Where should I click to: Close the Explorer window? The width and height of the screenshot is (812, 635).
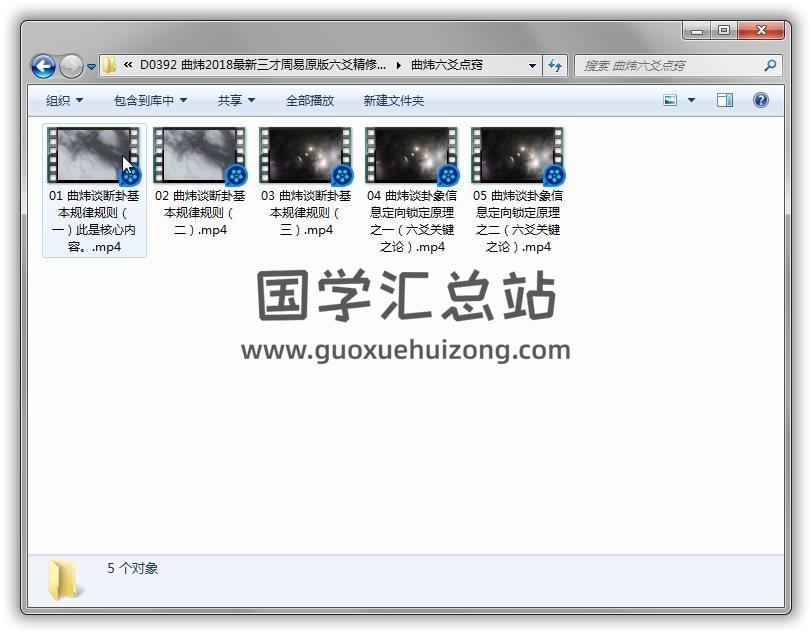[761, 31]
